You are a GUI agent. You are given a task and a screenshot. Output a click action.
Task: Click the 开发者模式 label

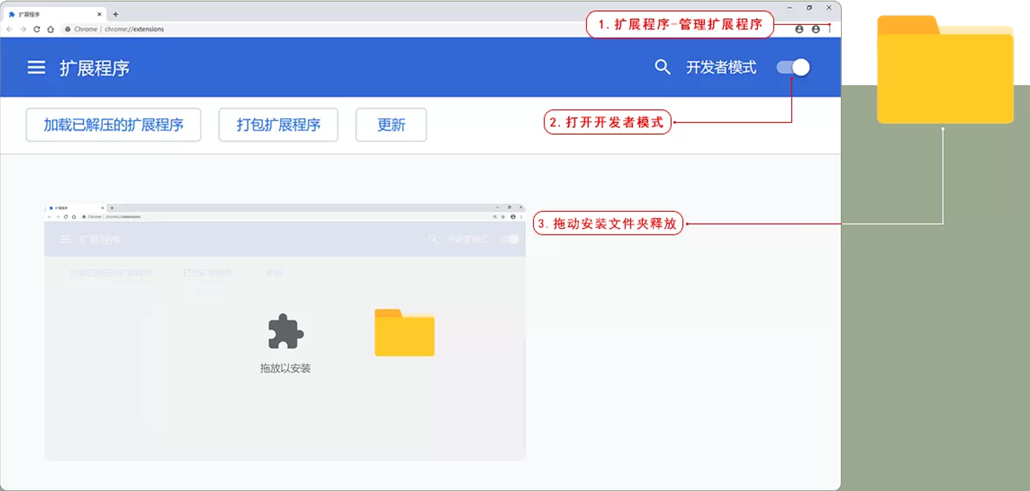point(721,67)
